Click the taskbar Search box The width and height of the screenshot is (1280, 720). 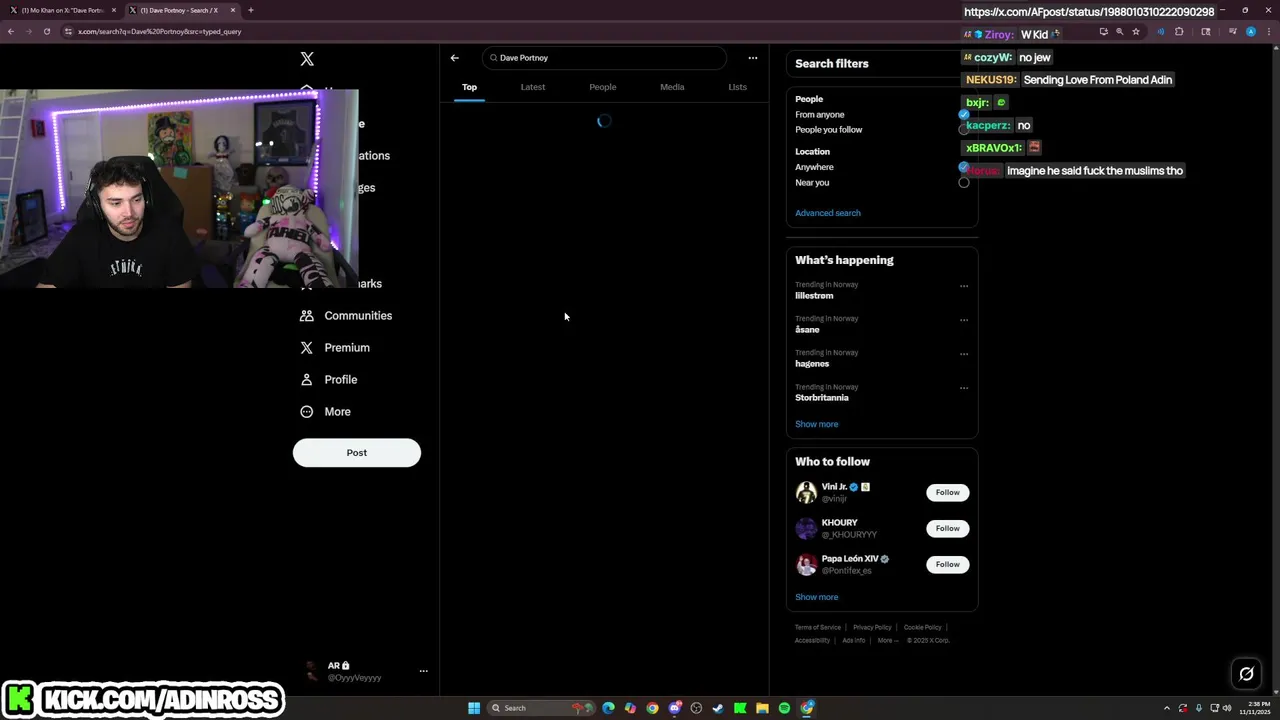point(540,708)
